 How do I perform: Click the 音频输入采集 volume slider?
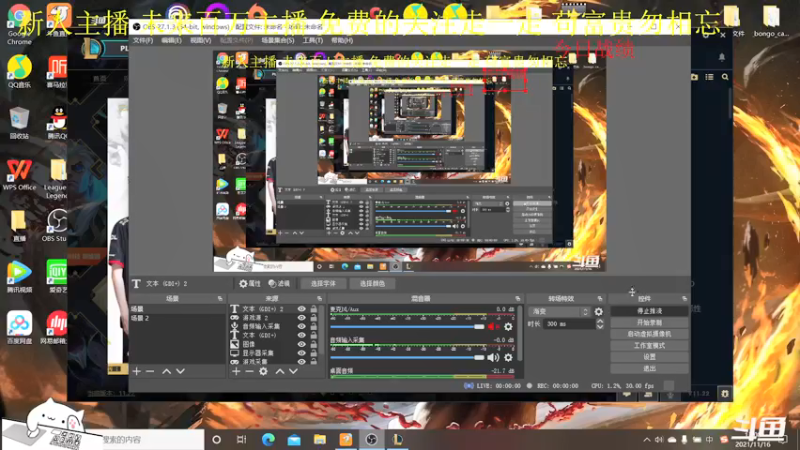(407, 358)
